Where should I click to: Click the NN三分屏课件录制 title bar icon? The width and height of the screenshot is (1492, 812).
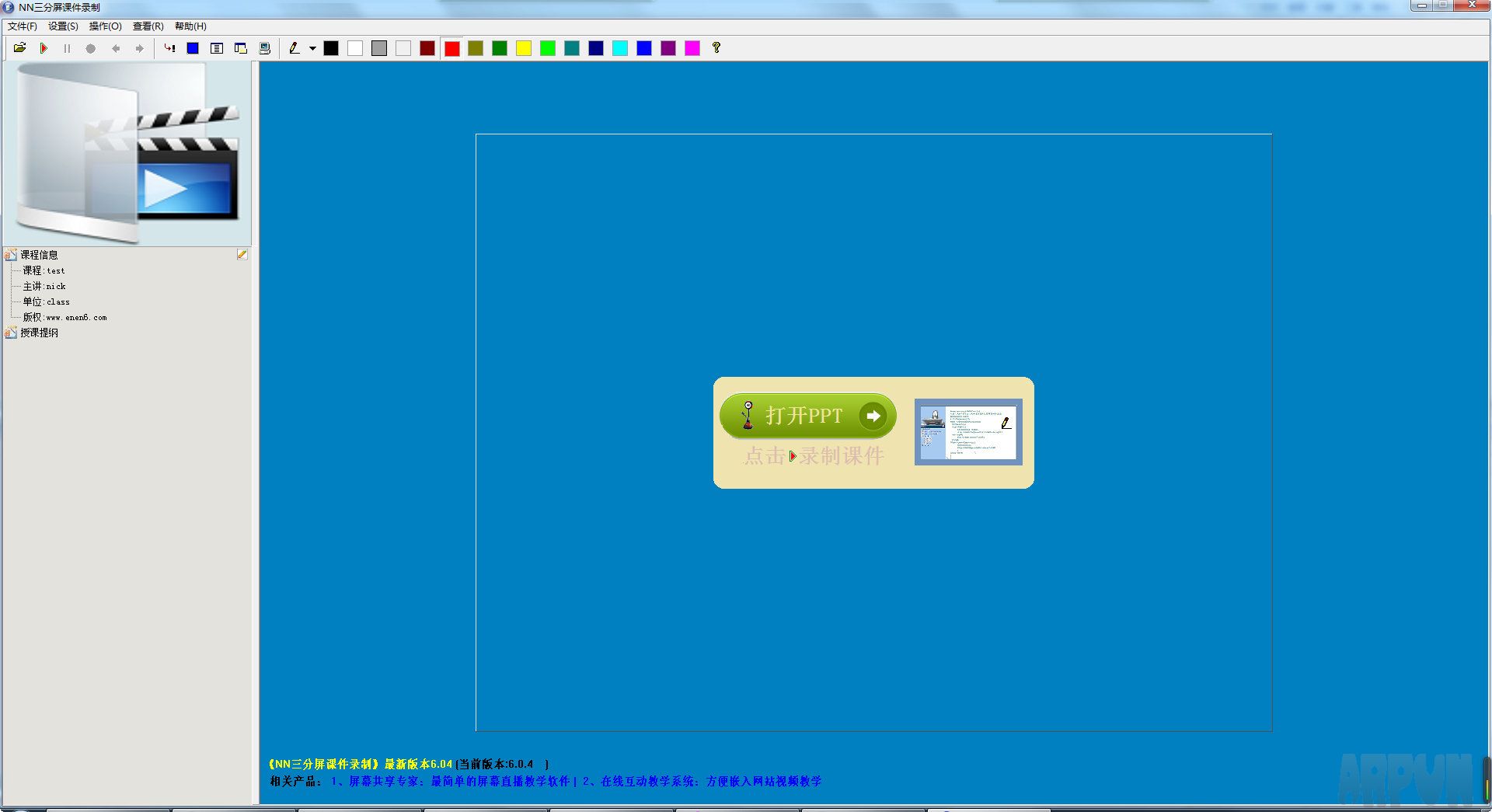click(9, 7)
